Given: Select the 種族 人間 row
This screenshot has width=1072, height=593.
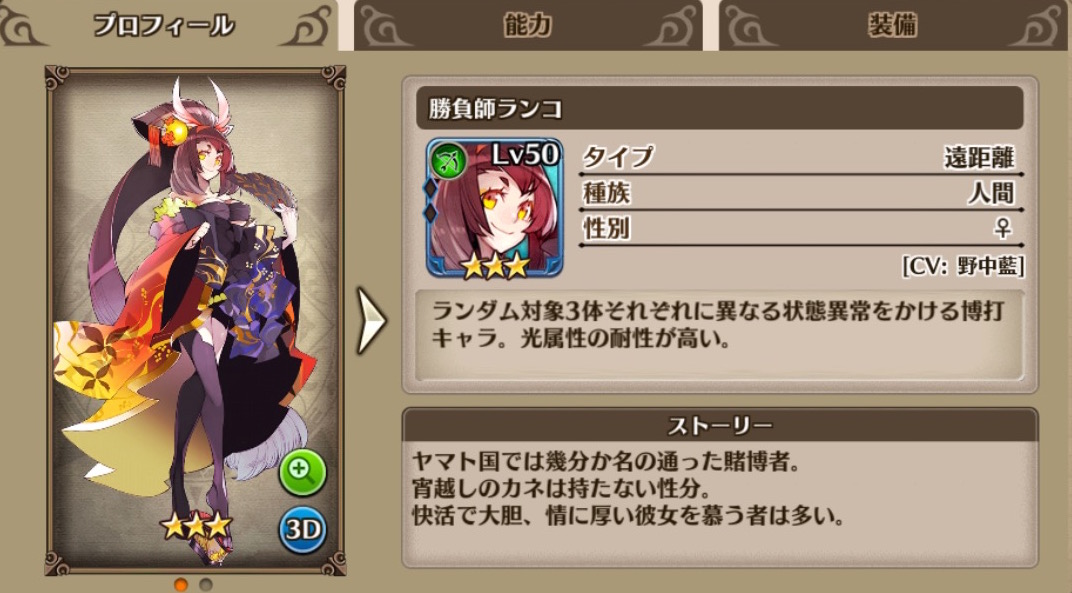Looking at the screenshot, I should [x=801, y=194].
